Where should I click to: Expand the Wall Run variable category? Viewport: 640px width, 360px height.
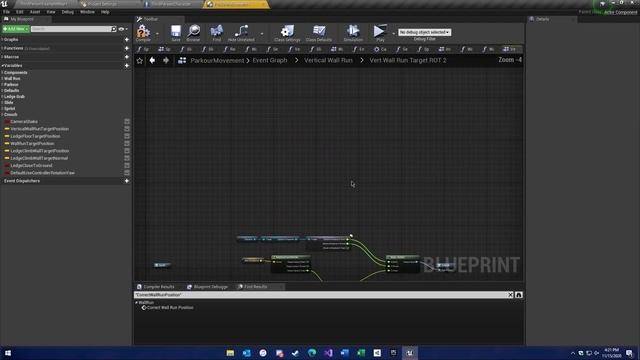(x=2, y=78)
